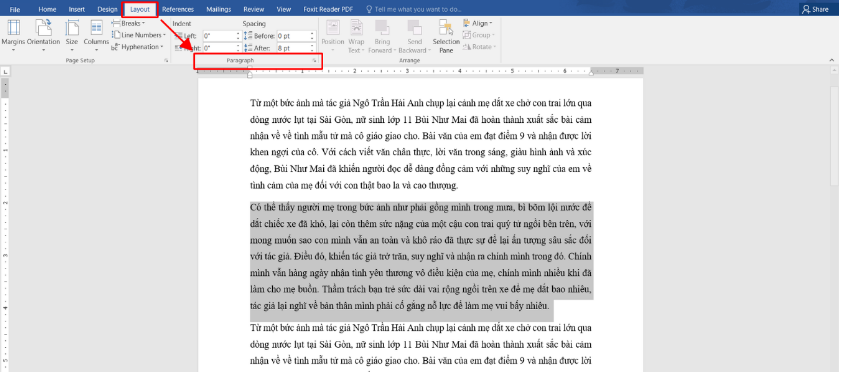
Task: Open the Paragraph dialog launcher
Action: [x=314, y=61]
